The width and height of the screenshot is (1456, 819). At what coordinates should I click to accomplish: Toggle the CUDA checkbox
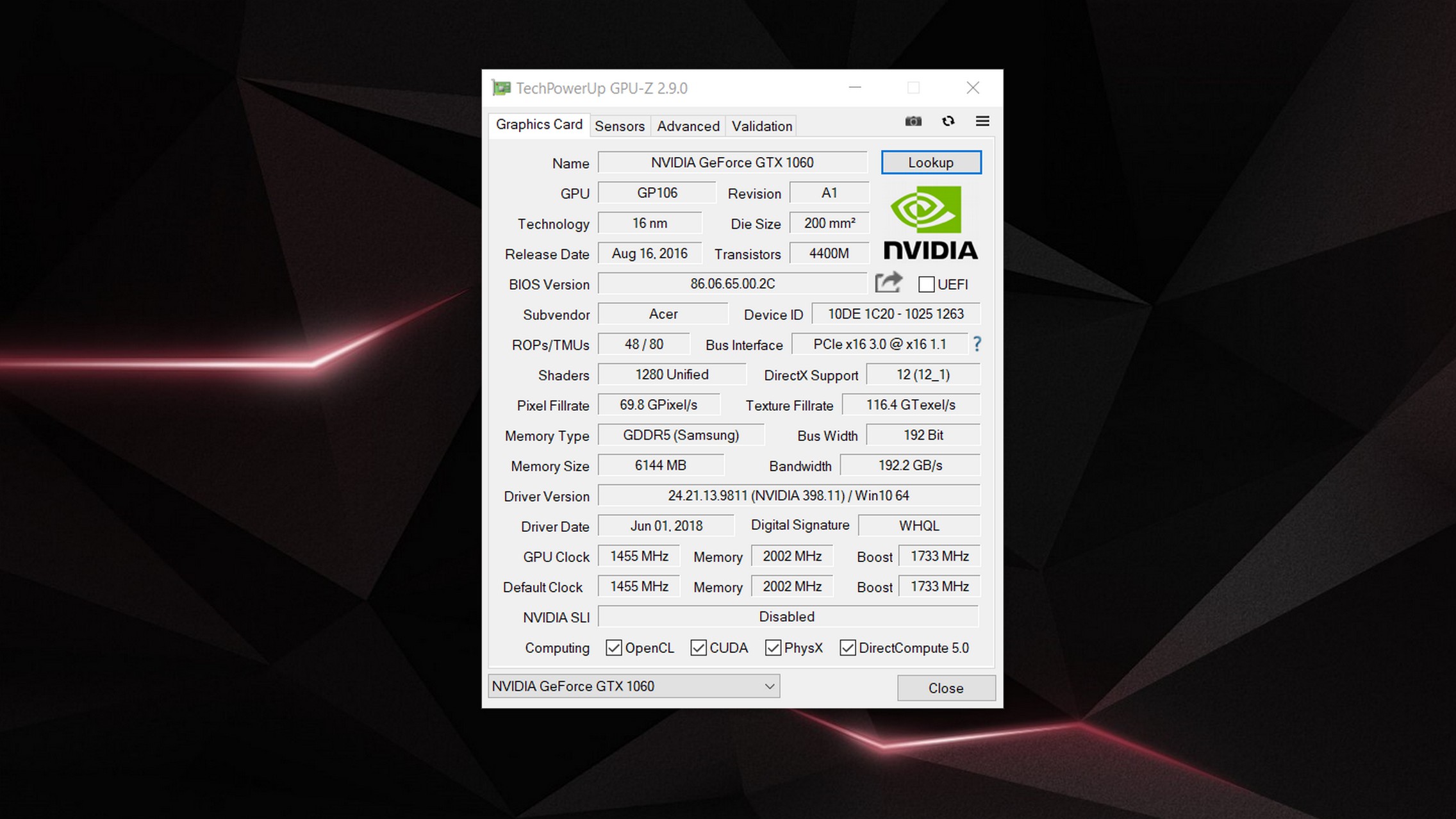[698, 648]
